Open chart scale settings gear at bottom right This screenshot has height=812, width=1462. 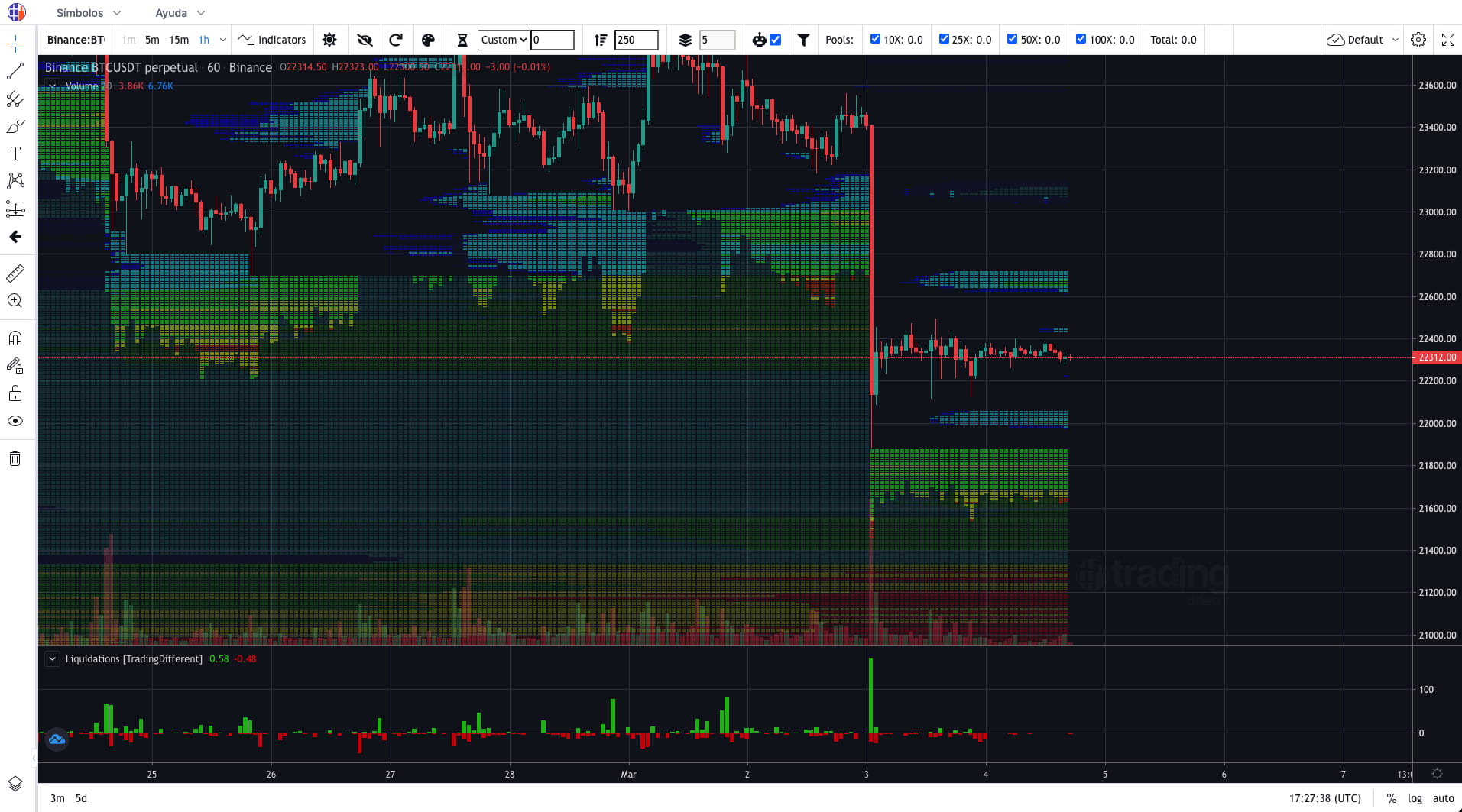[1437, 774]
